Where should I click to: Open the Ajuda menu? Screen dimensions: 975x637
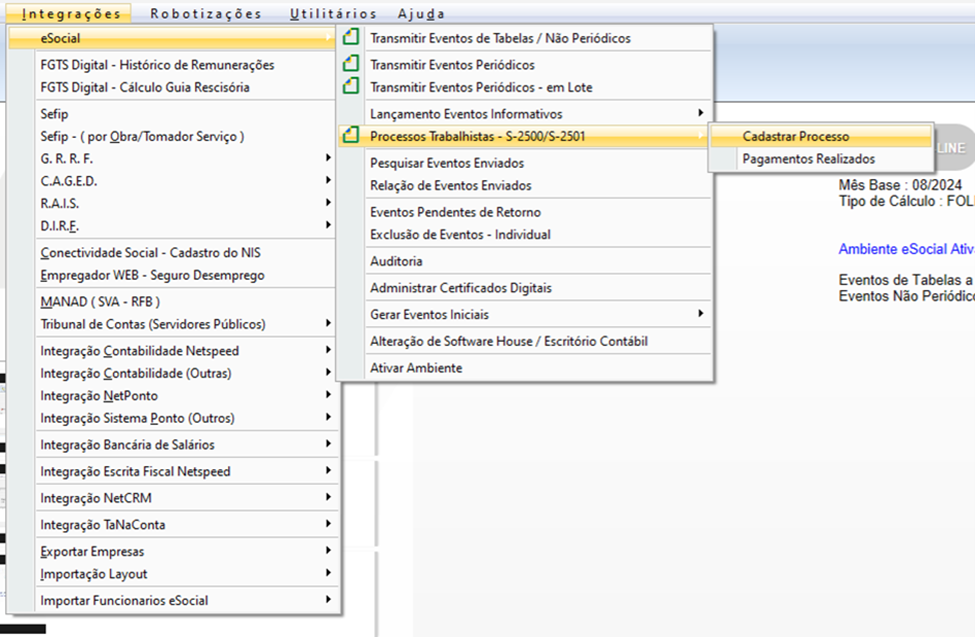[x=421, y=14]
